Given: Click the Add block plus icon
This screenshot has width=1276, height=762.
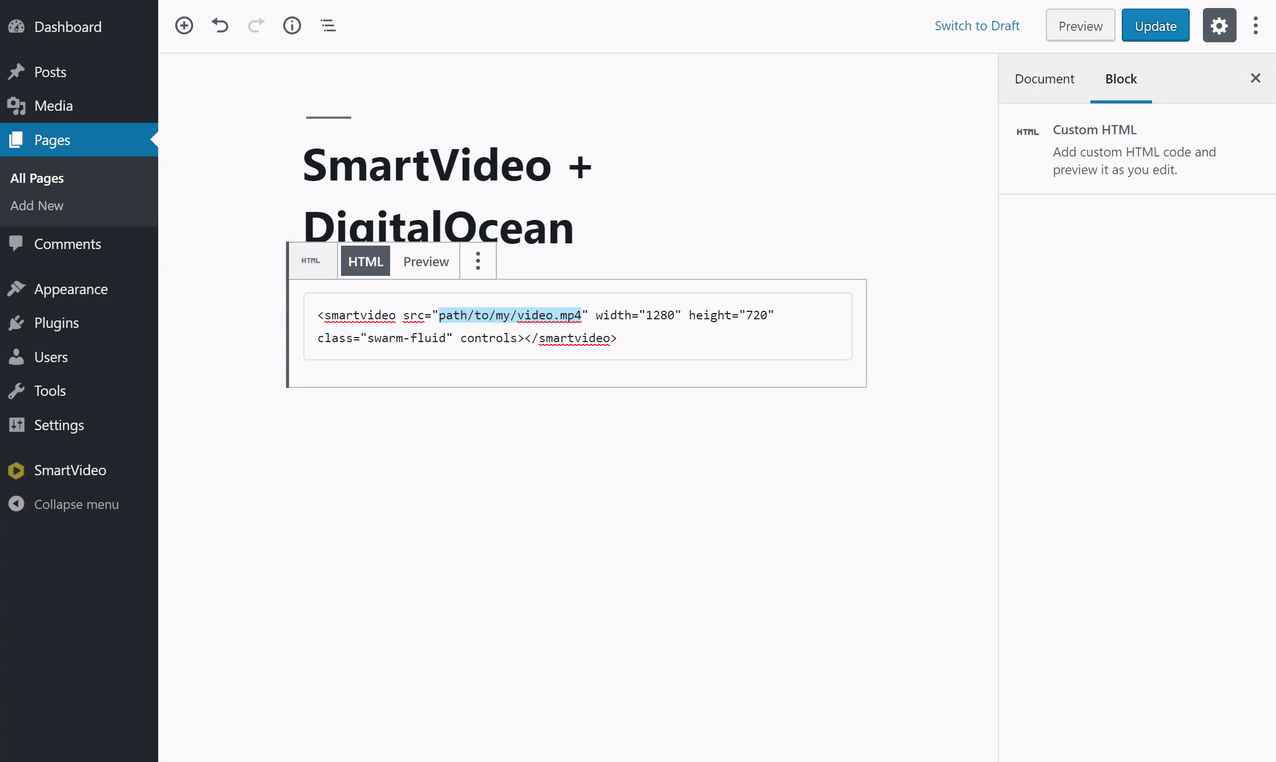Looking at the screenshot, I should pos(184,26).
